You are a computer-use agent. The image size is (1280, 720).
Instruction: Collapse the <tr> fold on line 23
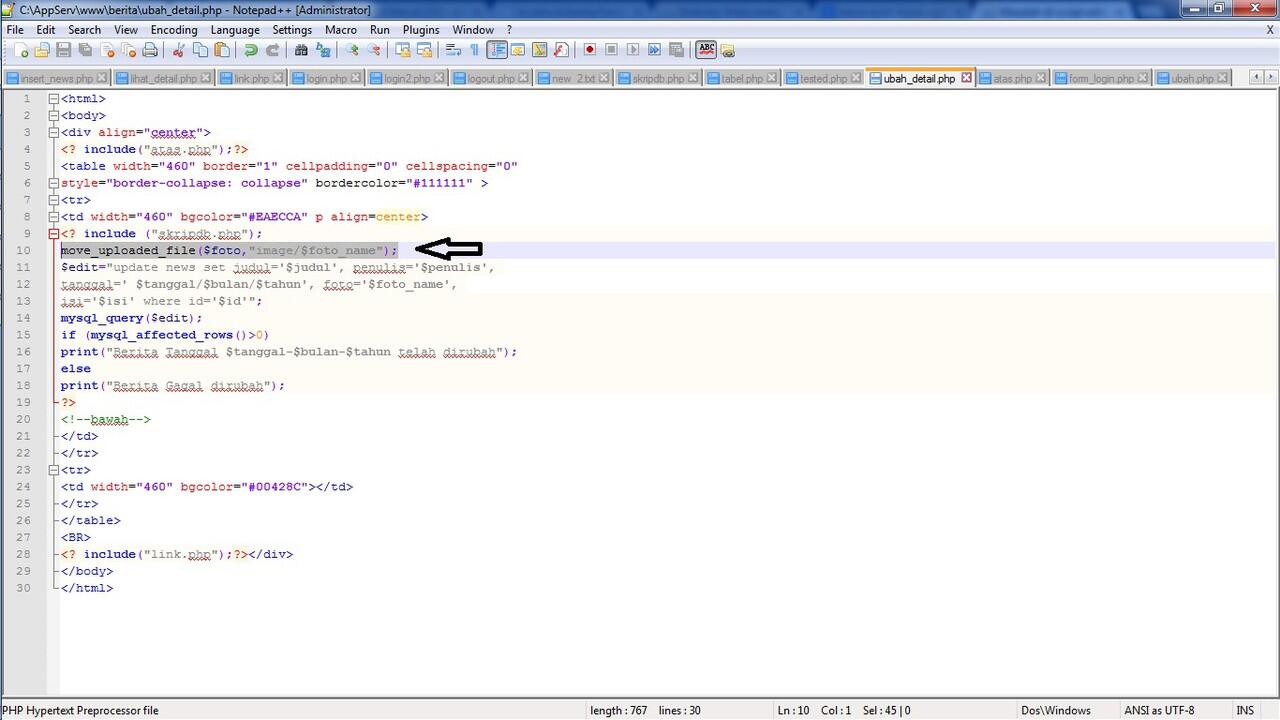point(53,470)
